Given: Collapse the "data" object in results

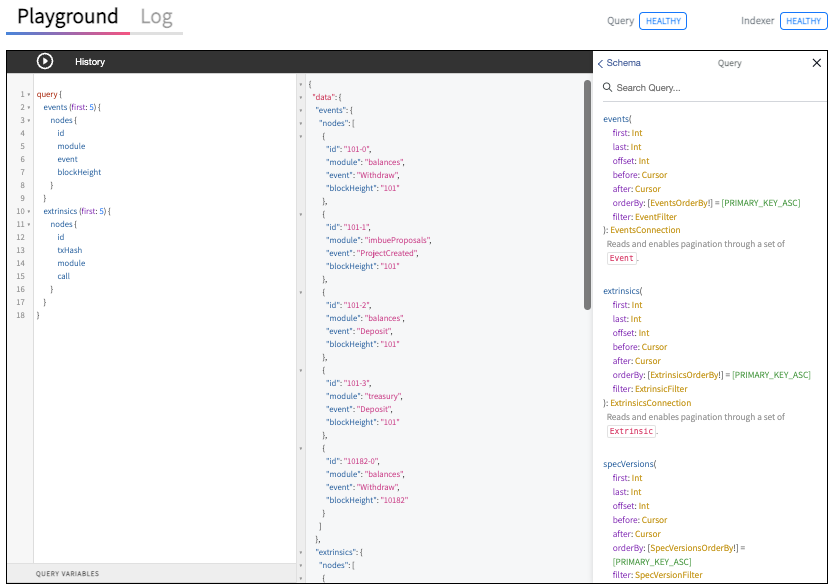Looking at the screenshot, I should pyautogui.click(x=301, y=97).
